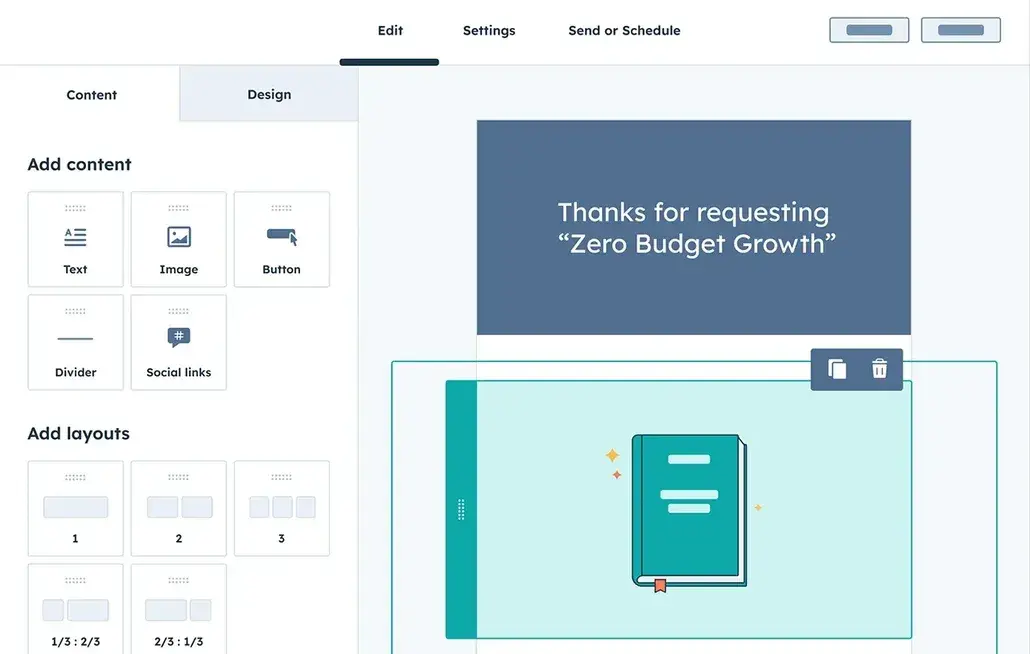
Task: Select the Text content block icon
Action: point(76,238)
